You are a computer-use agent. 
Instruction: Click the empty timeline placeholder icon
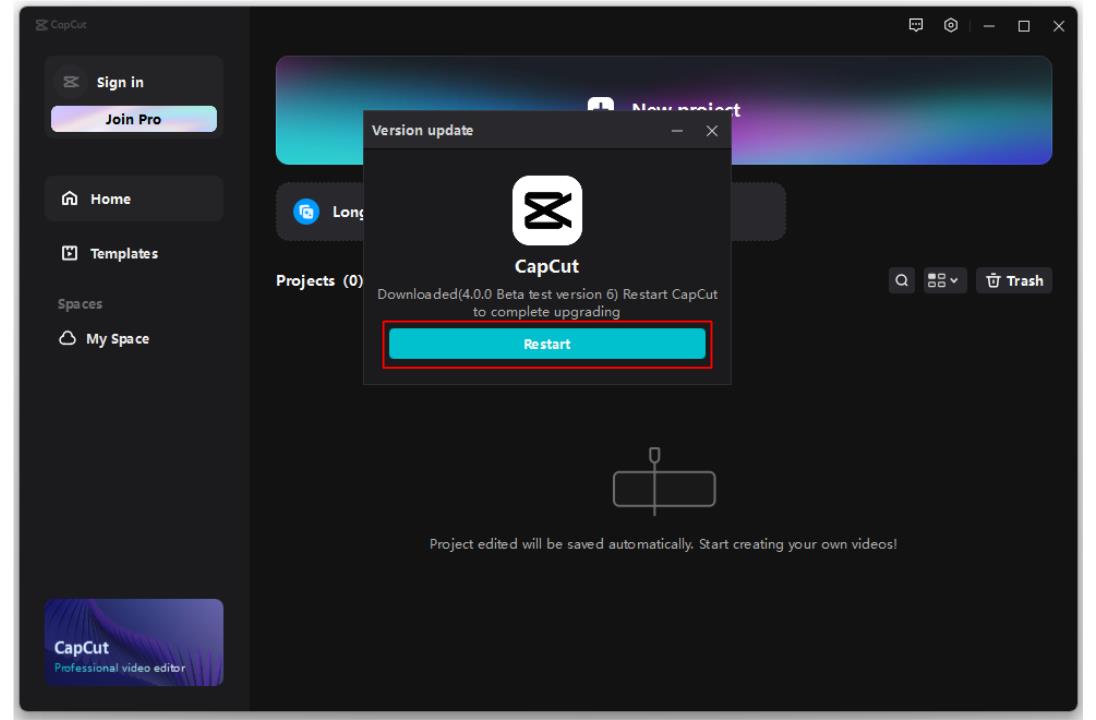(x=664, y=482)
